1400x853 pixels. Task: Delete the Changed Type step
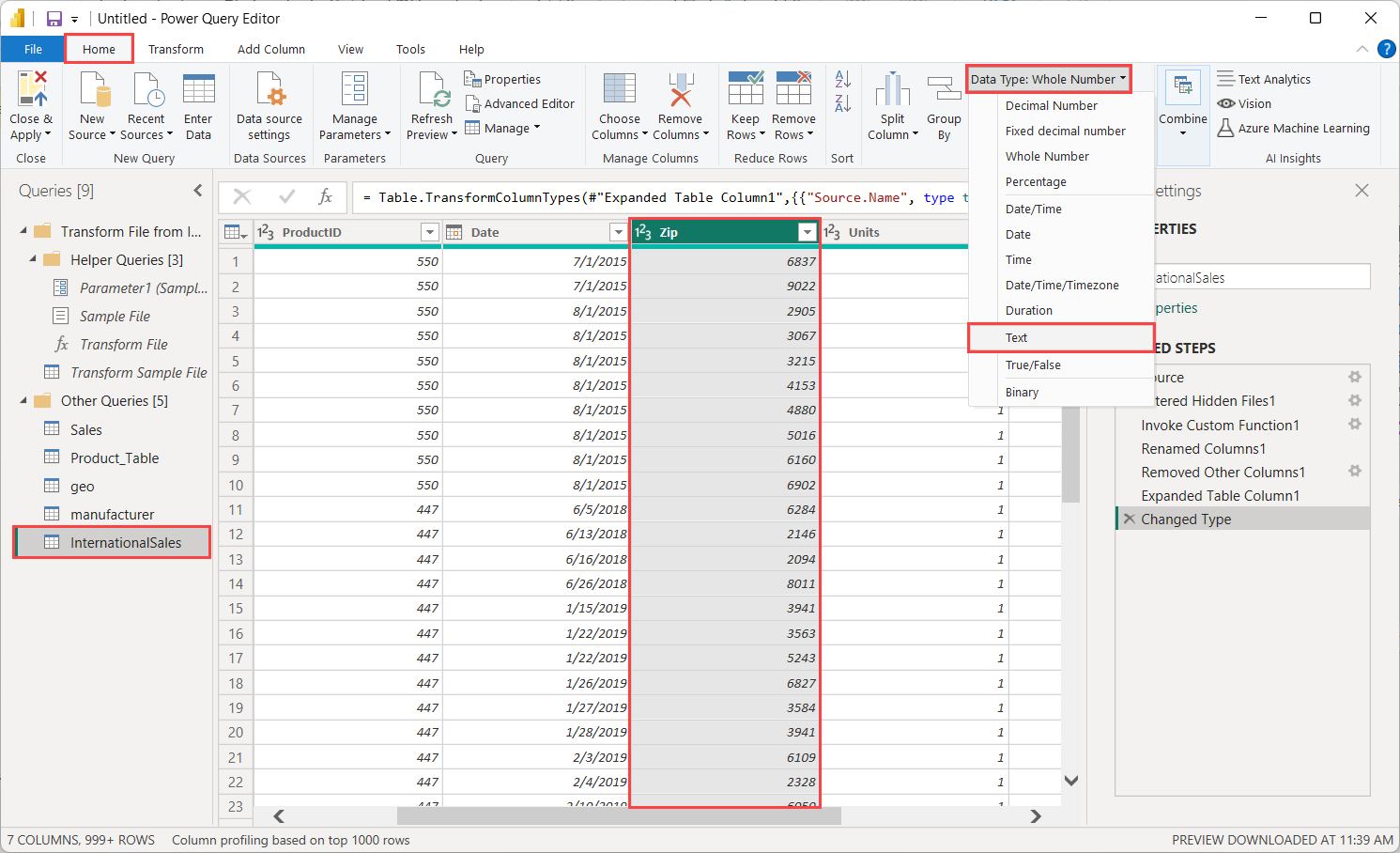click(1130, 520)
